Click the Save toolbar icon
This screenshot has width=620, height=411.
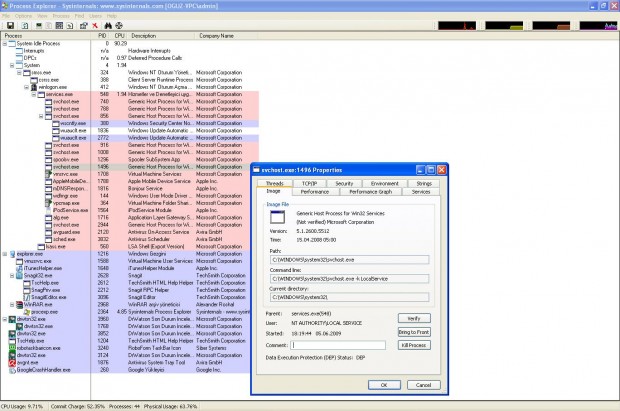[x=10, y=26]
